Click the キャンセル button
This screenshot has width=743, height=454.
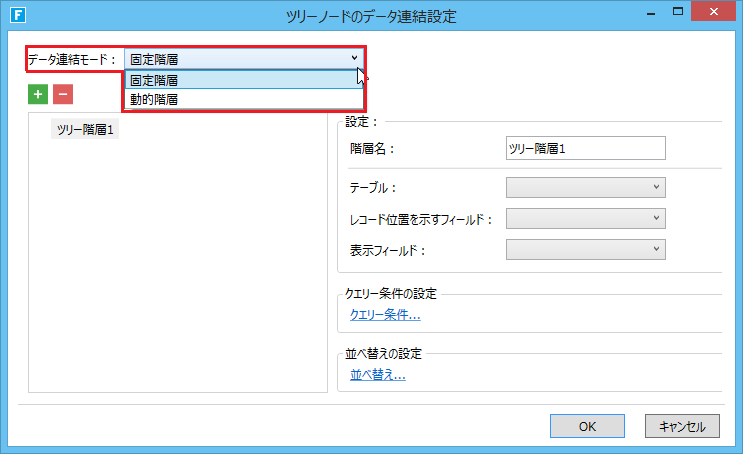[x=682, y=426]
